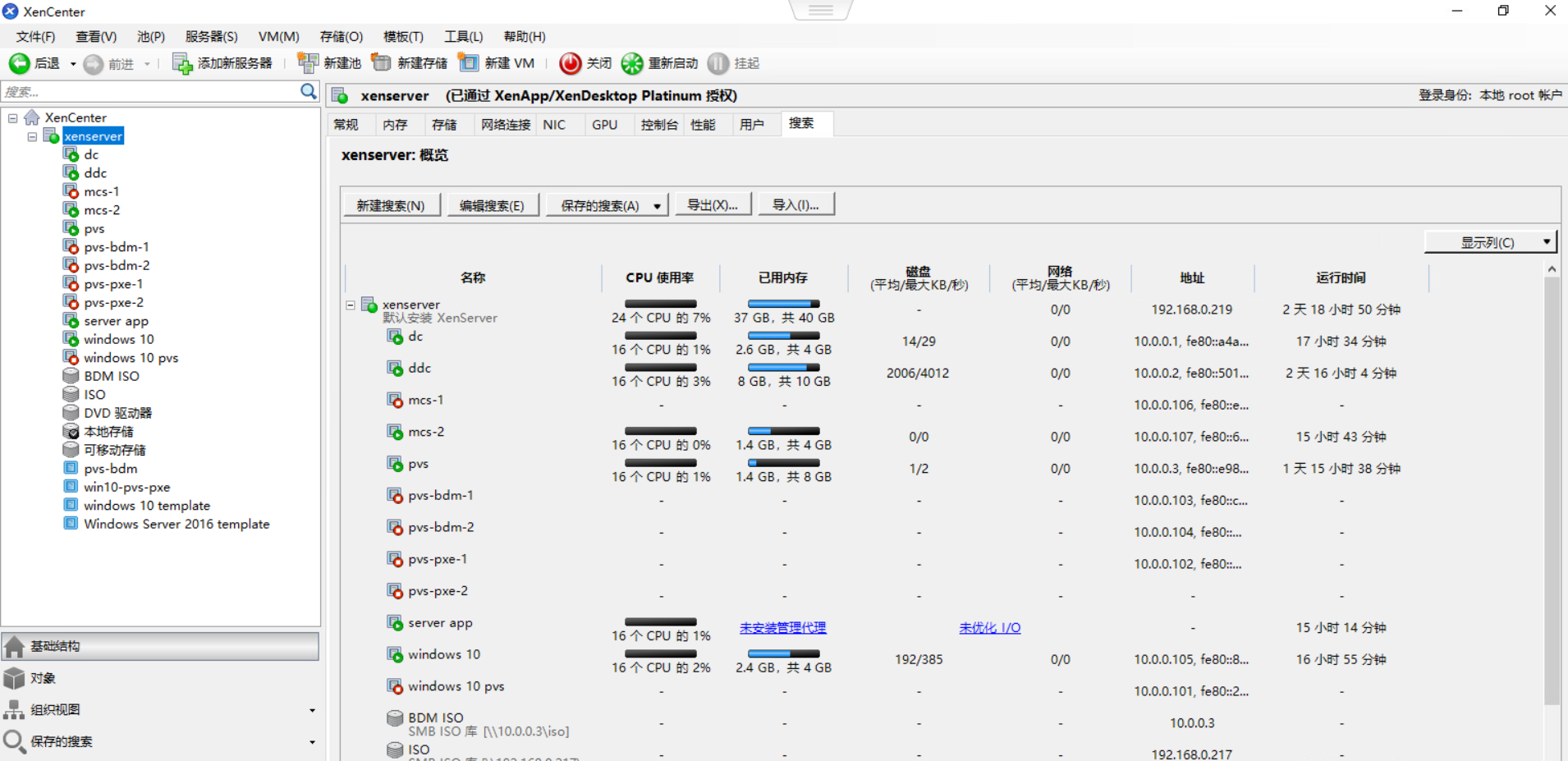Click the search magnifier icon in sidebar
The height and width of the screenshot is (761, 1568).
click(x=308, y=91)
